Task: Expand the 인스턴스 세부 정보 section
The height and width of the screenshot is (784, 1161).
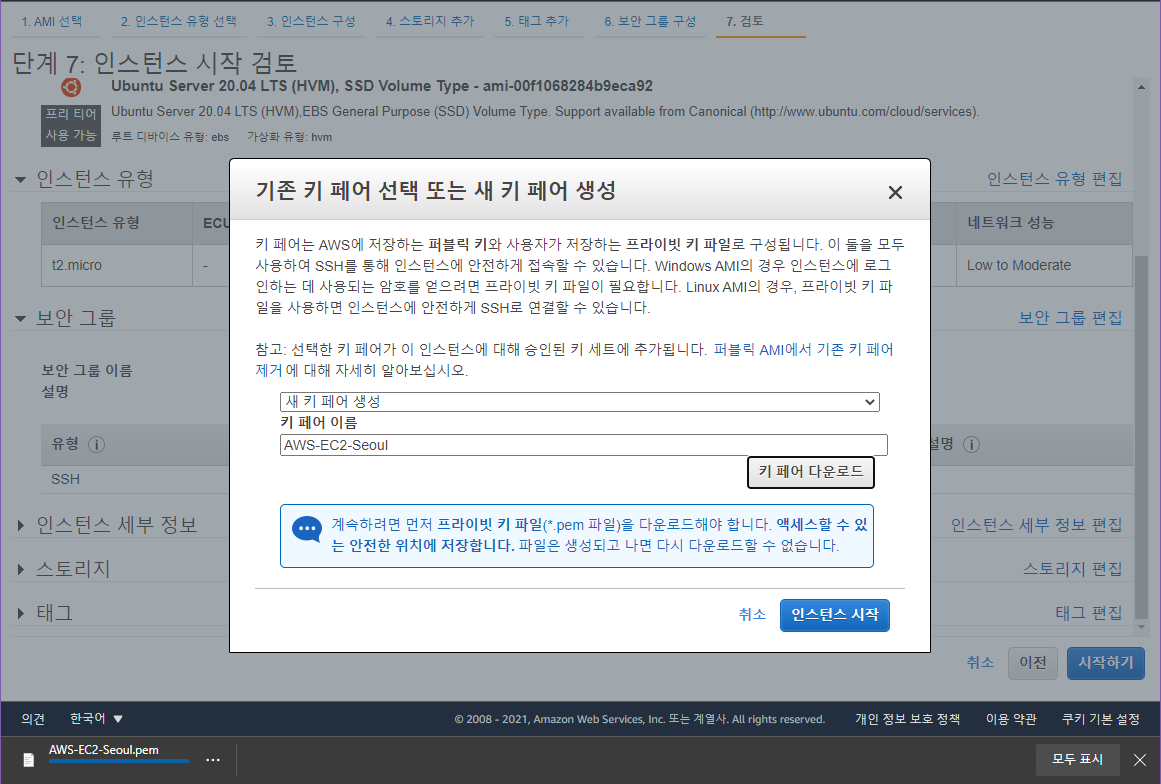Action: click(x=21, y=526)
